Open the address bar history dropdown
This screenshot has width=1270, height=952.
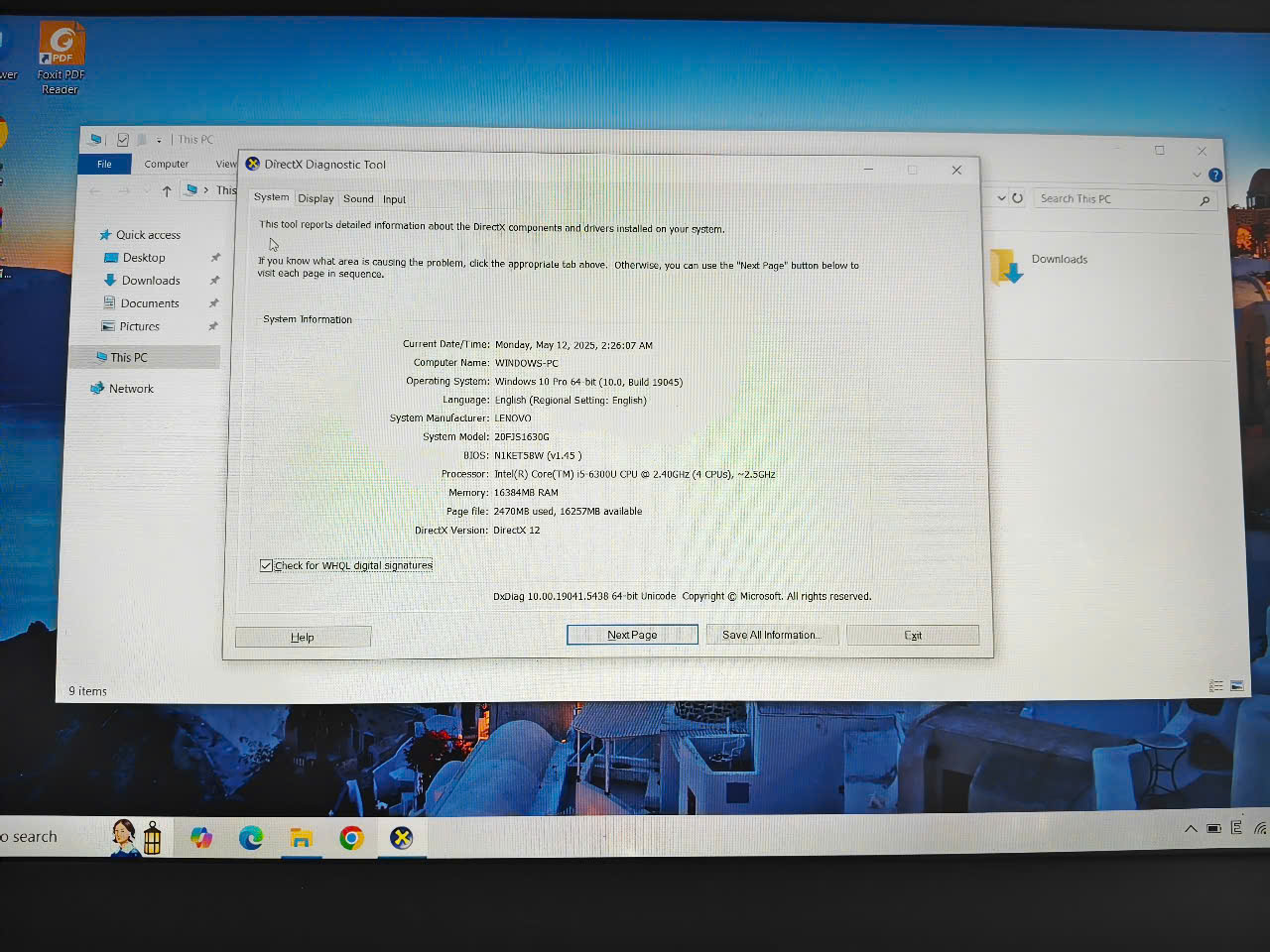tap(1002, 198)
